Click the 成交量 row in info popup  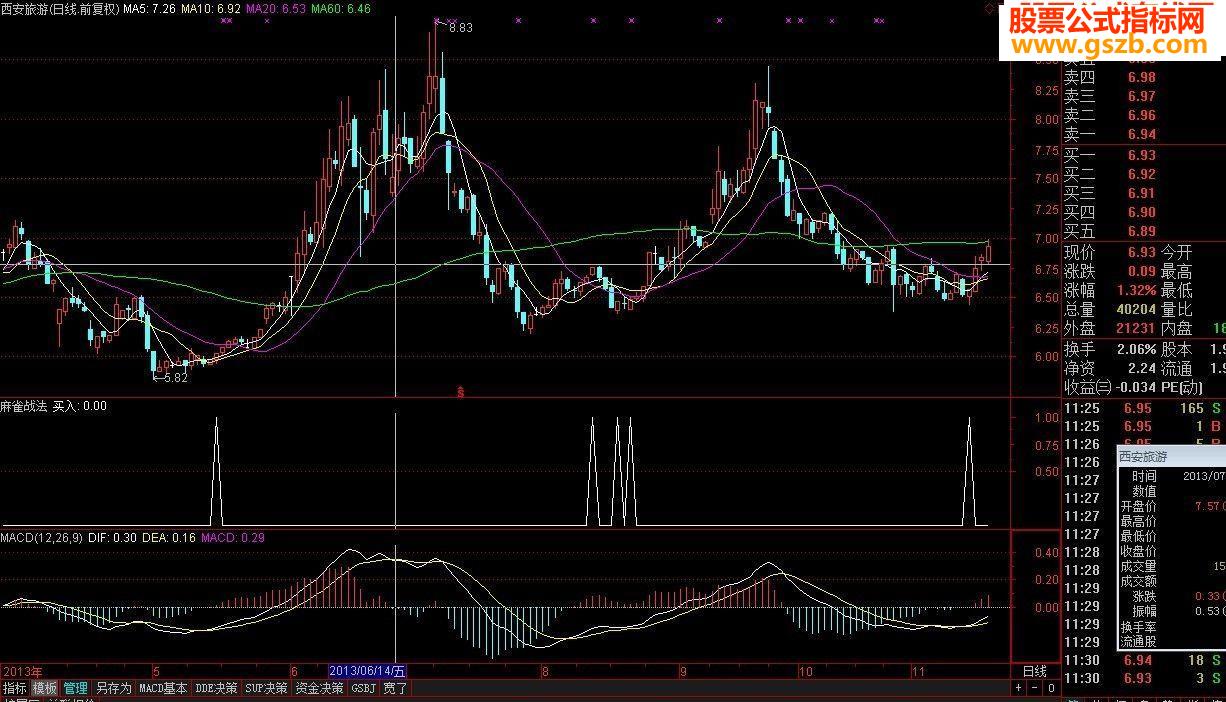click(1171, 567)
